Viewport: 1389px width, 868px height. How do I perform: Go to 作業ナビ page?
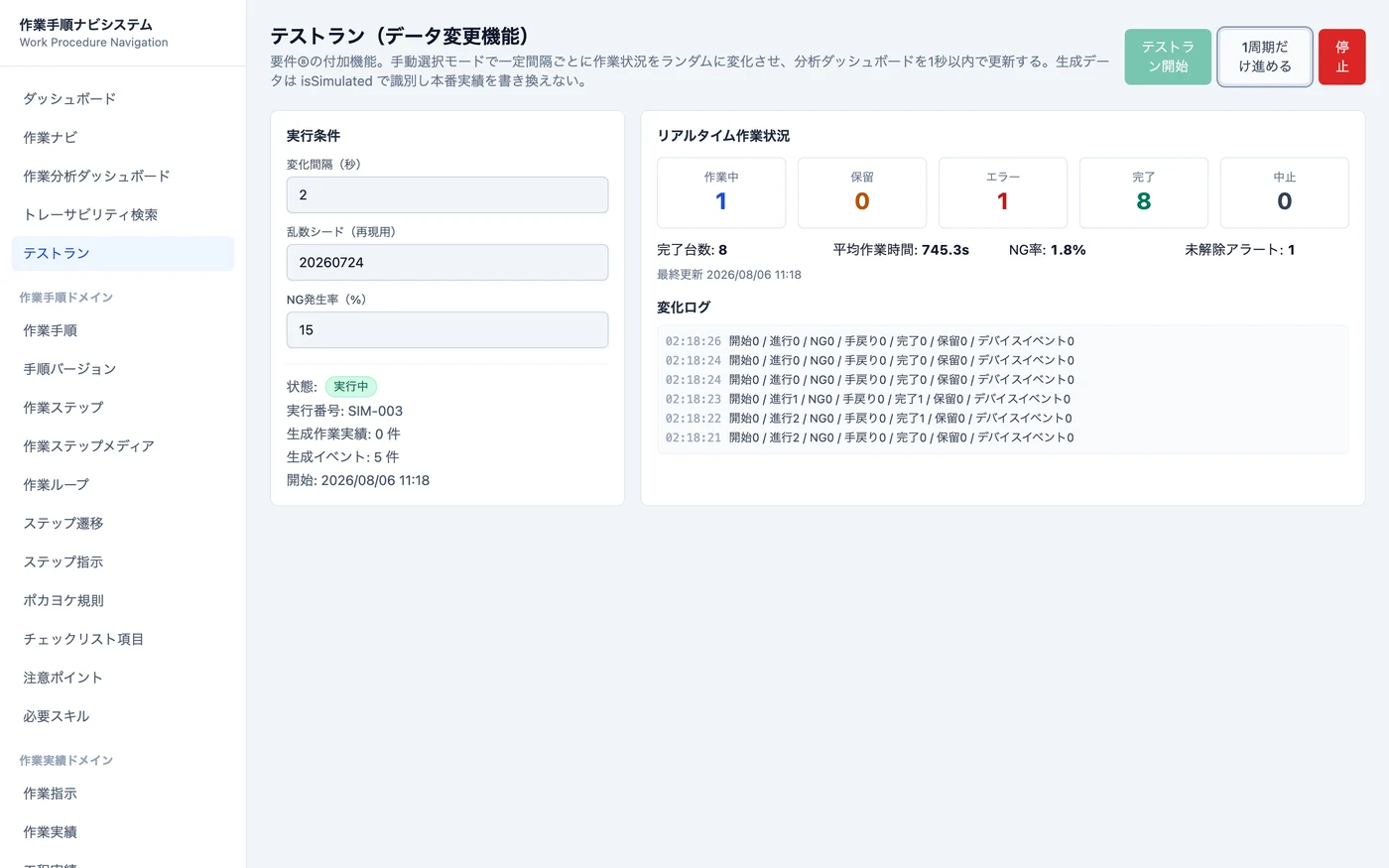[x=123, y=138]
